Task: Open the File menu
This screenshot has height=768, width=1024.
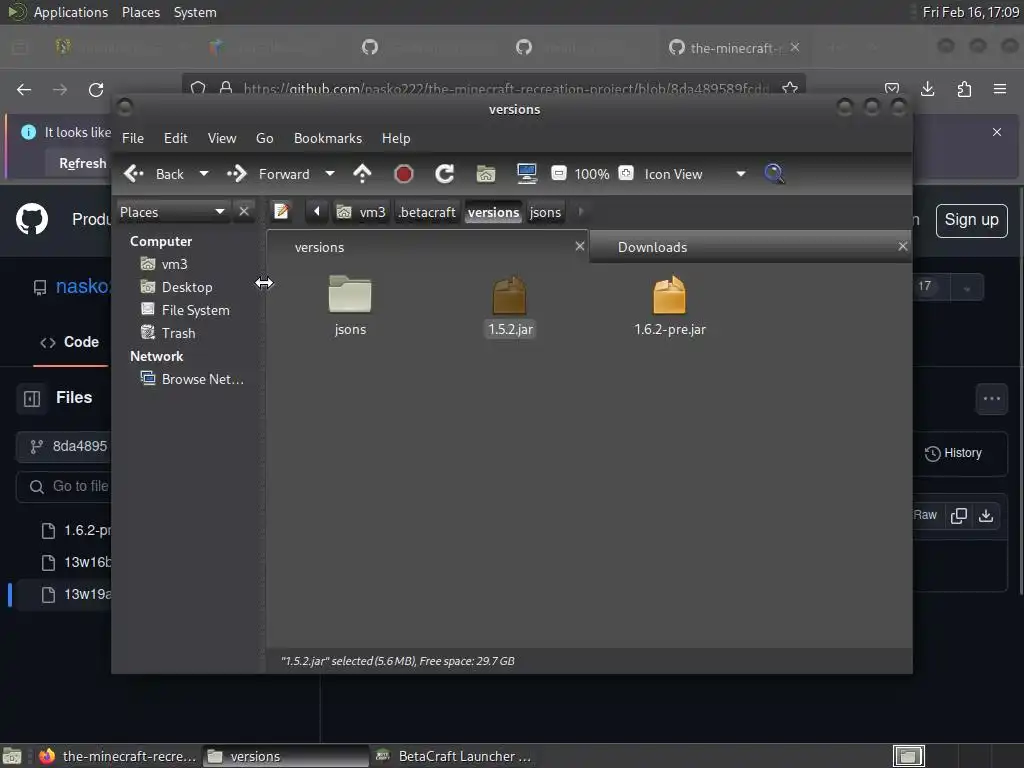Action: click(133, 138)
